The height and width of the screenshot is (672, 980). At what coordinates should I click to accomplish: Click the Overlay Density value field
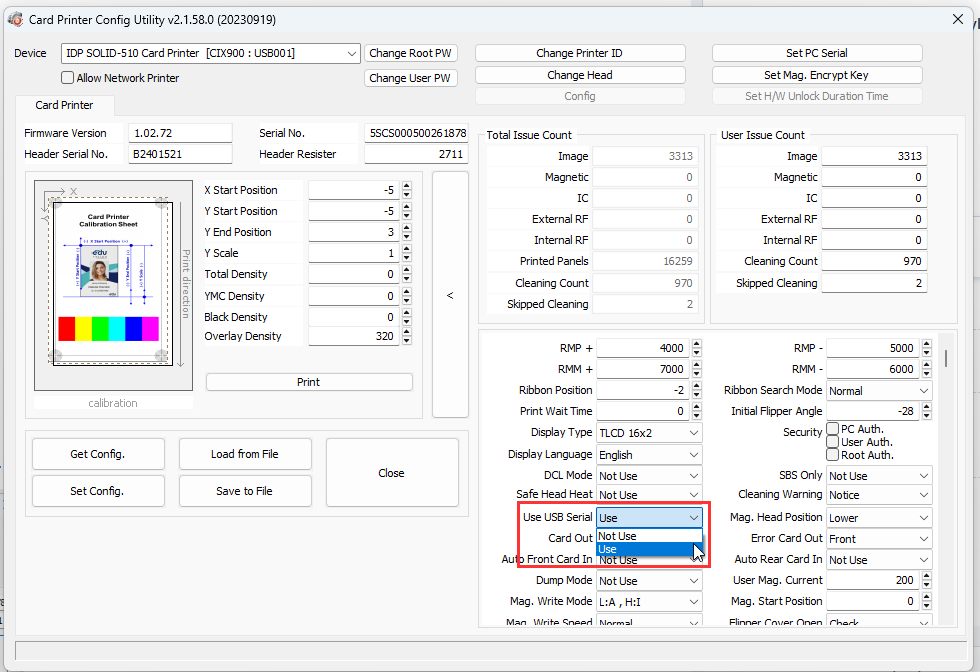click(x=354, y=336)
